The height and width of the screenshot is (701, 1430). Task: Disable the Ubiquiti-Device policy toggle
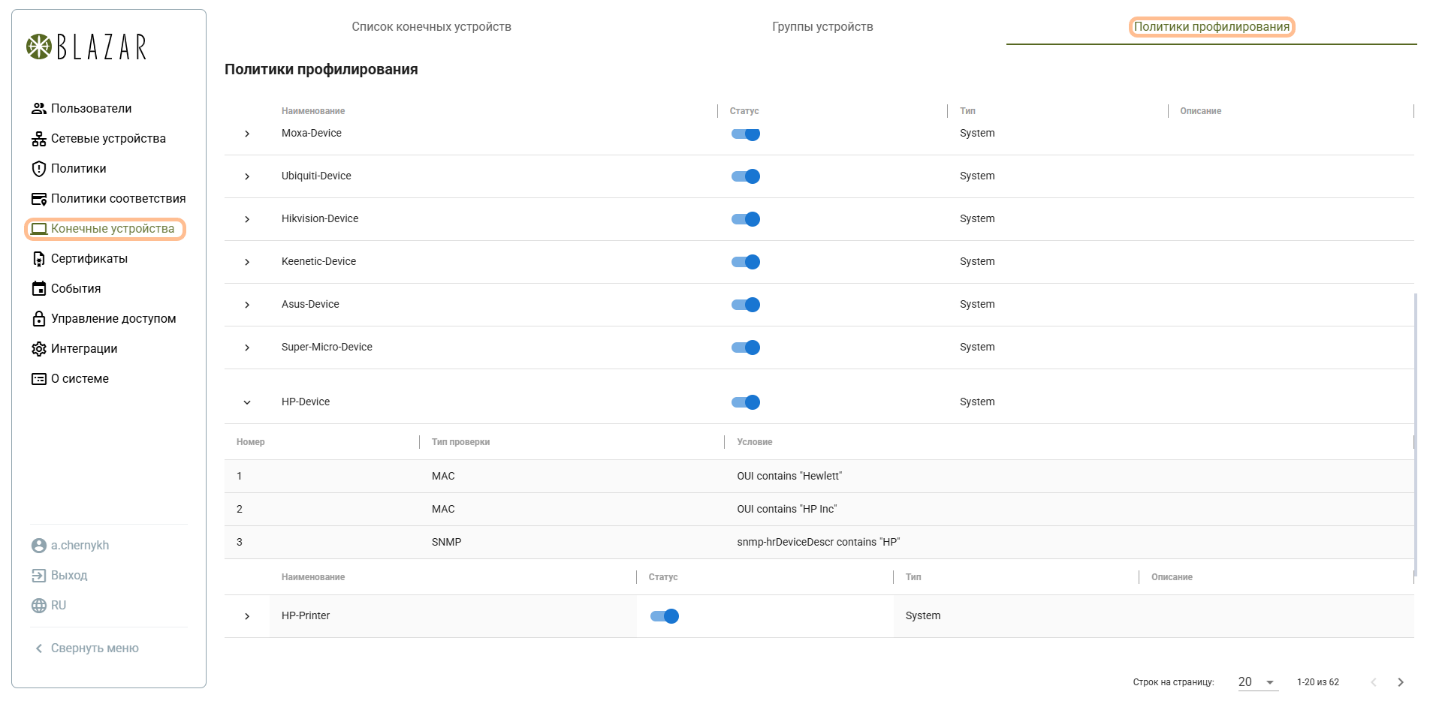point(746,176)
